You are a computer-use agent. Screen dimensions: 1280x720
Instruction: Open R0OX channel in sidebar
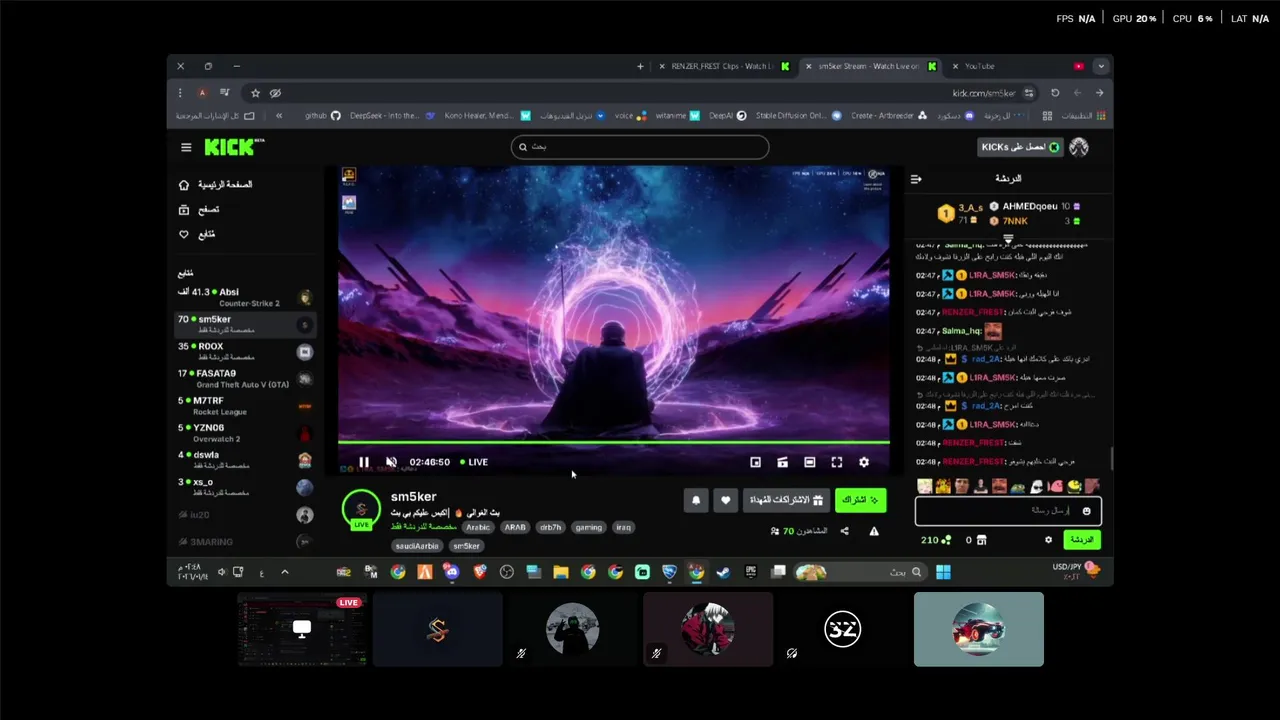coord(245,351)
